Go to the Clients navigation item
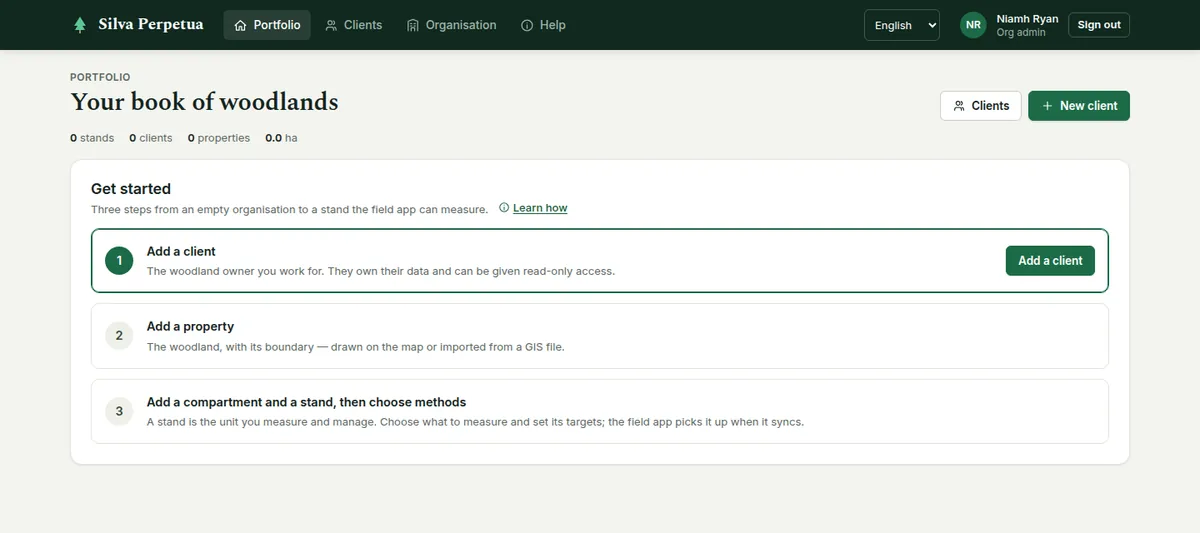The image size is (1200, 533). click(x=354, y=25)
